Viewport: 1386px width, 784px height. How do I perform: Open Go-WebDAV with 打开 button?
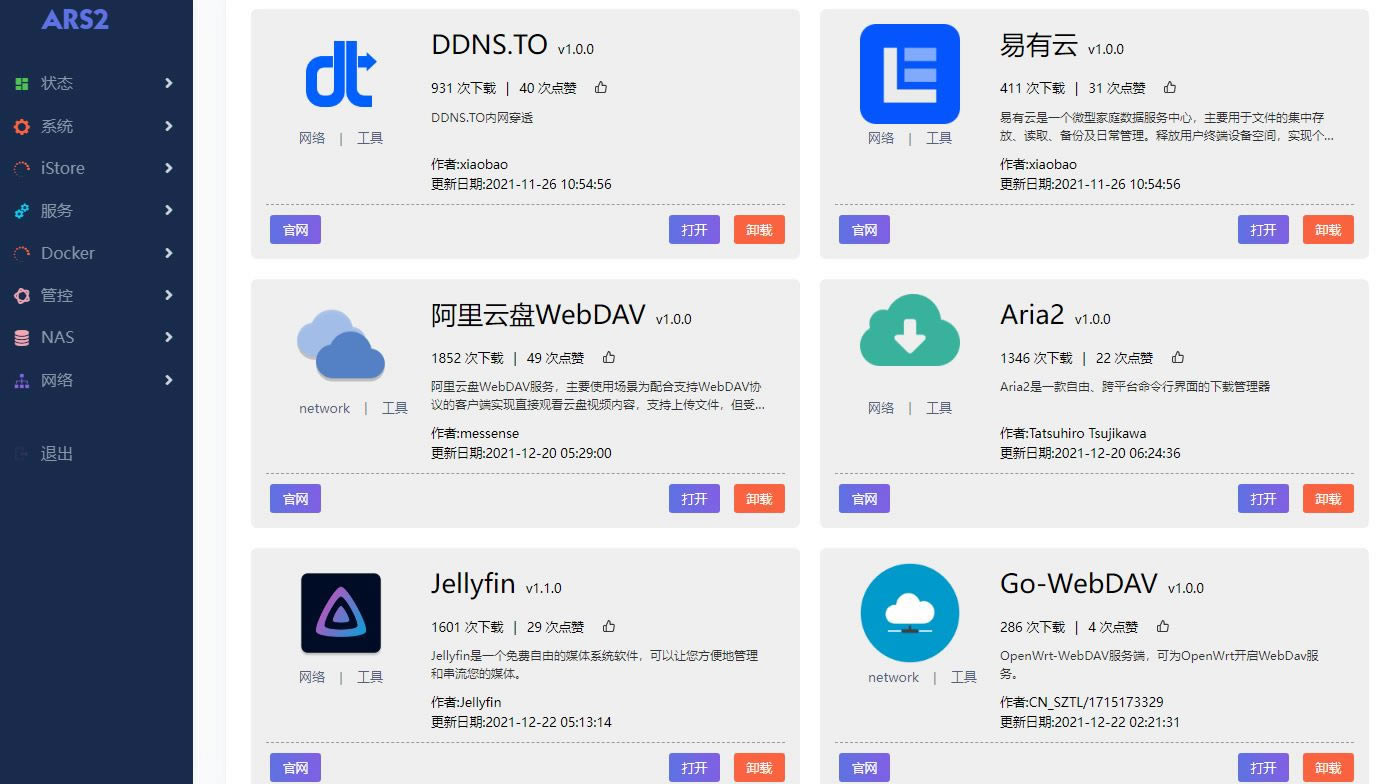[x=1263, y=768]
